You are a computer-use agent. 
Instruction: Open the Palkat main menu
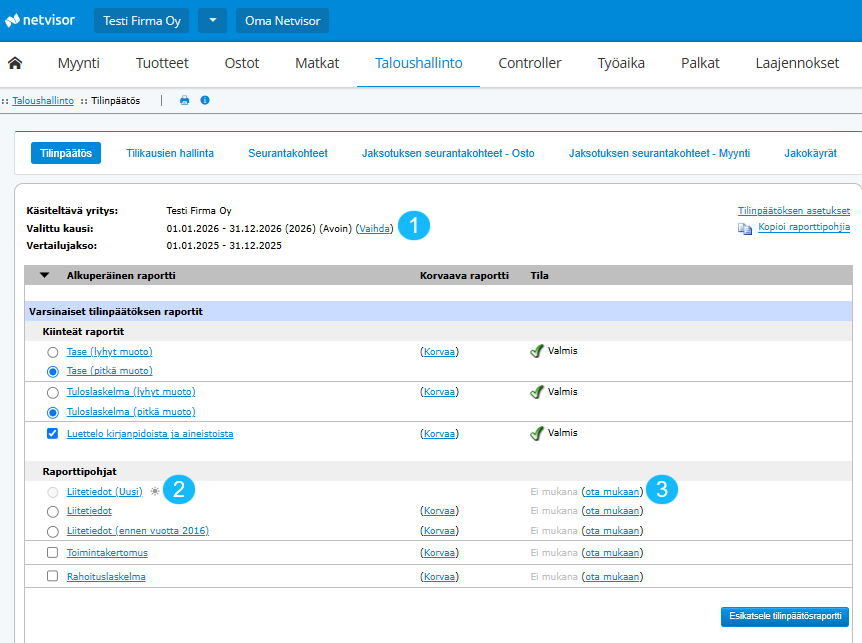point(700,63)
